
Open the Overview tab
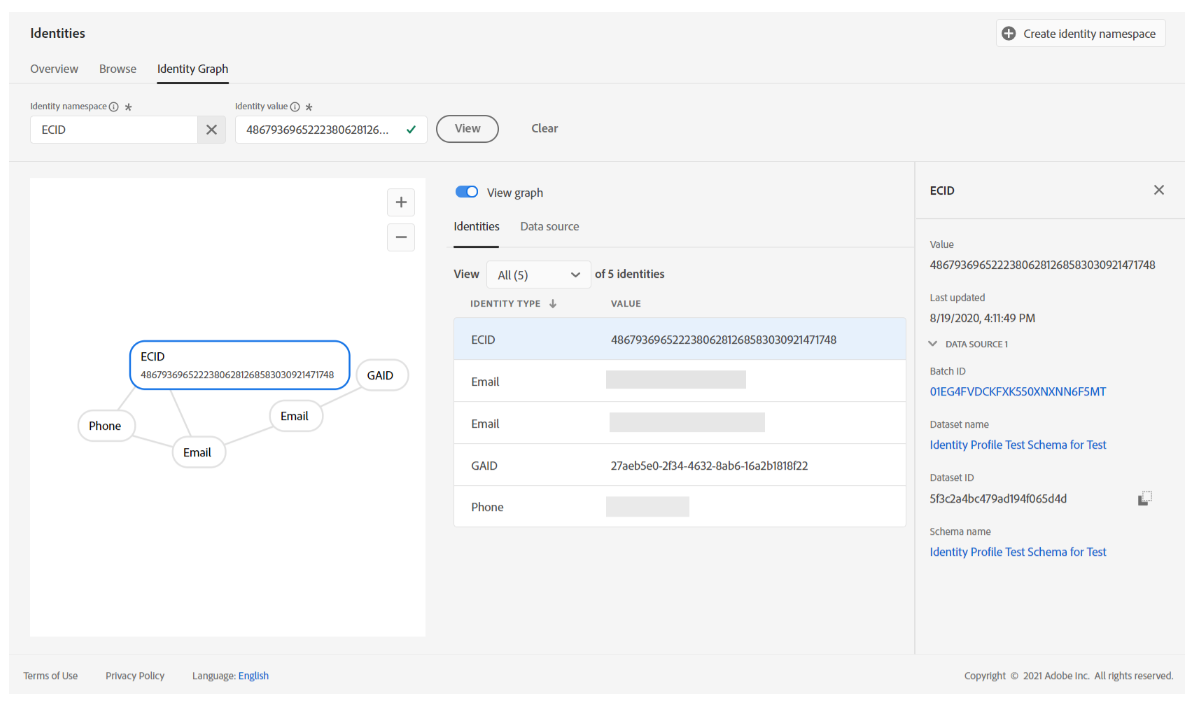54,68
